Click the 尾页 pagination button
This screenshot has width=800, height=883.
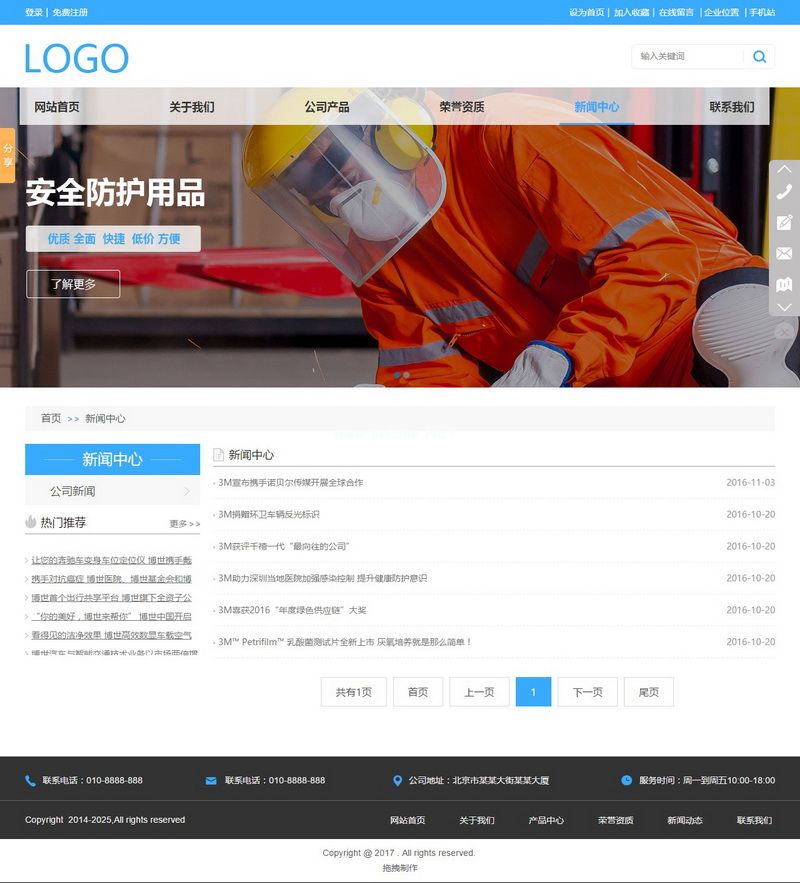point(649,692)
